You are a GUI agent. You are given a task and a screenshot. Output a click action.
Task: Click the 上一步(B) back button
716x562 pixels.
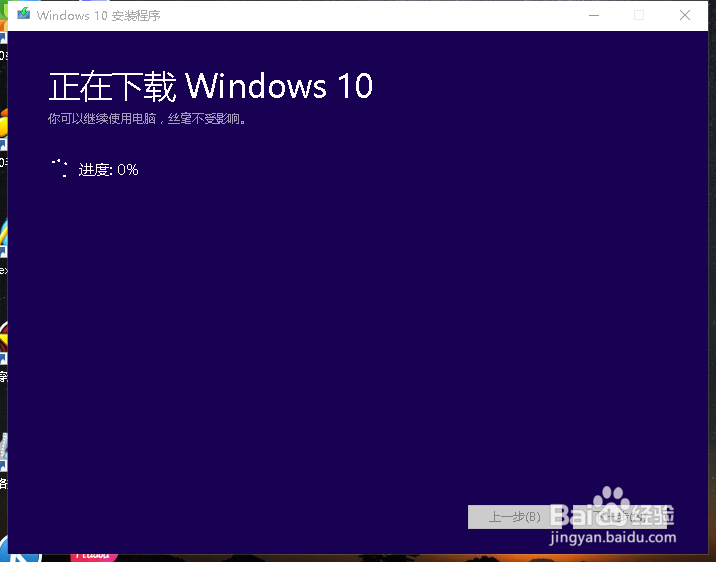(x=515, y=517)
